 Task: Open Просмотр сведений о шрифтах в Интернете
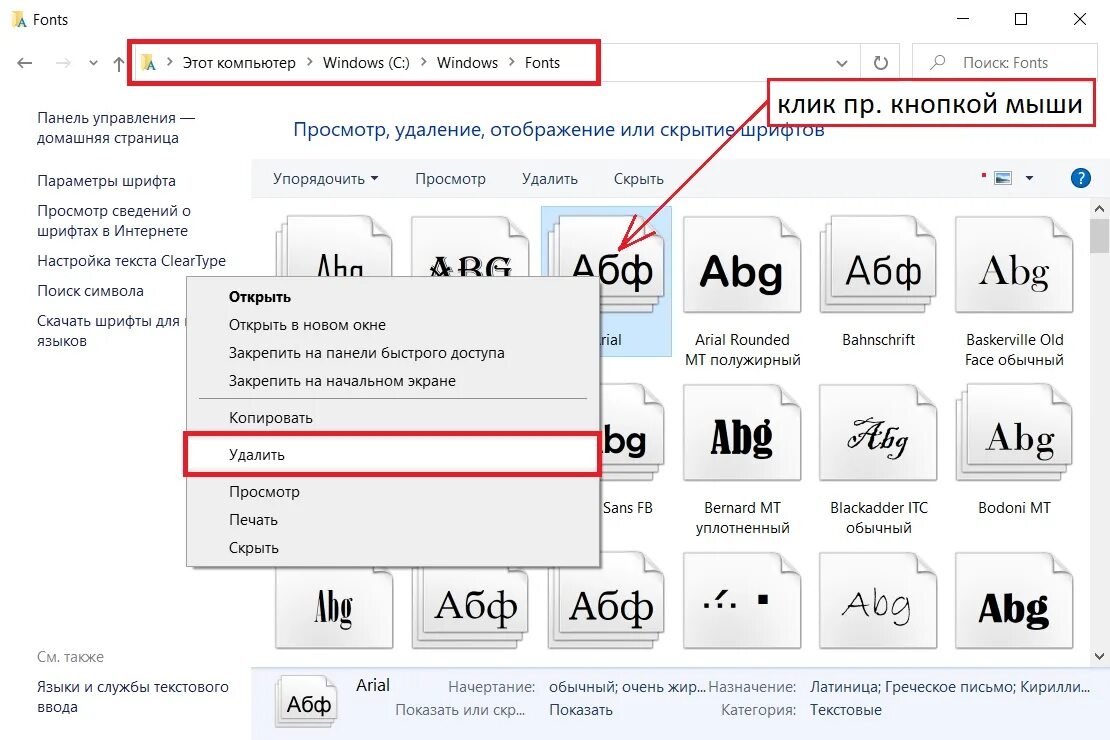tap(113, 220)
